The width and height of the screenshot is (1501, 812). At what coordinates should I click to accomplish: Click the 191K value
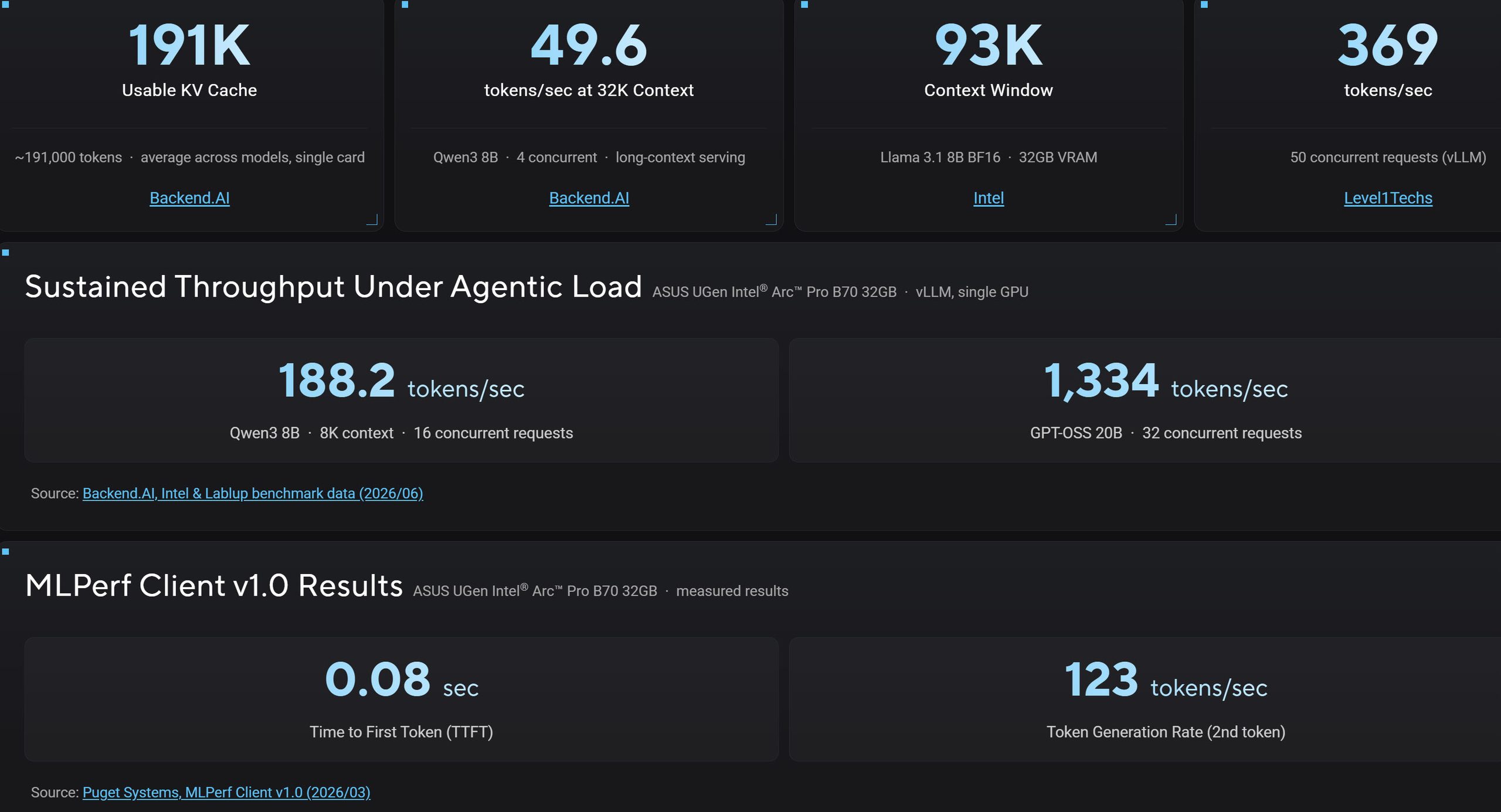(x=189, y=45)
